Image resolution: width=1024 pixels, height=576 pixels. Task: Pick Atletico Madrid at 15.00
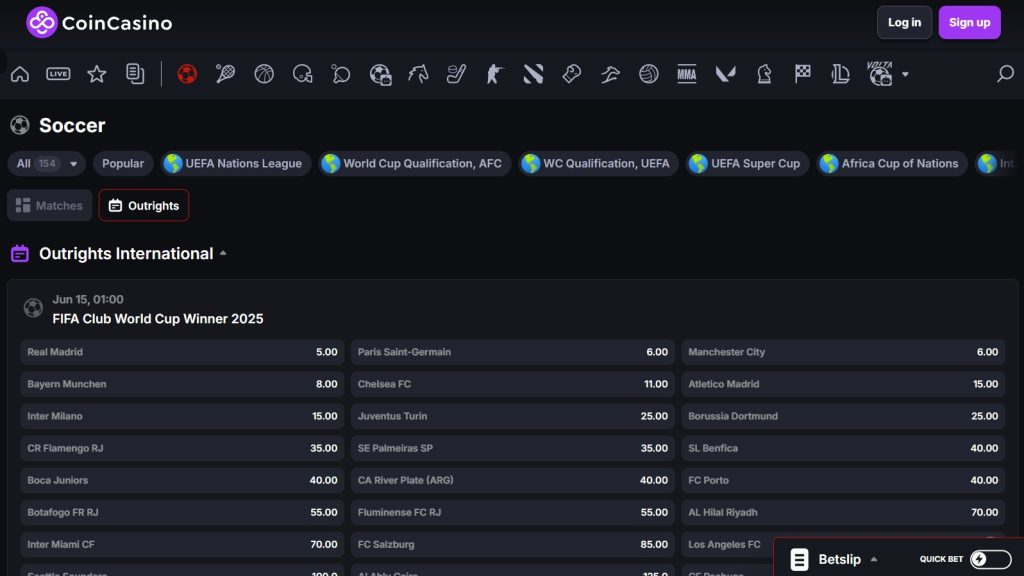(843, 384)
